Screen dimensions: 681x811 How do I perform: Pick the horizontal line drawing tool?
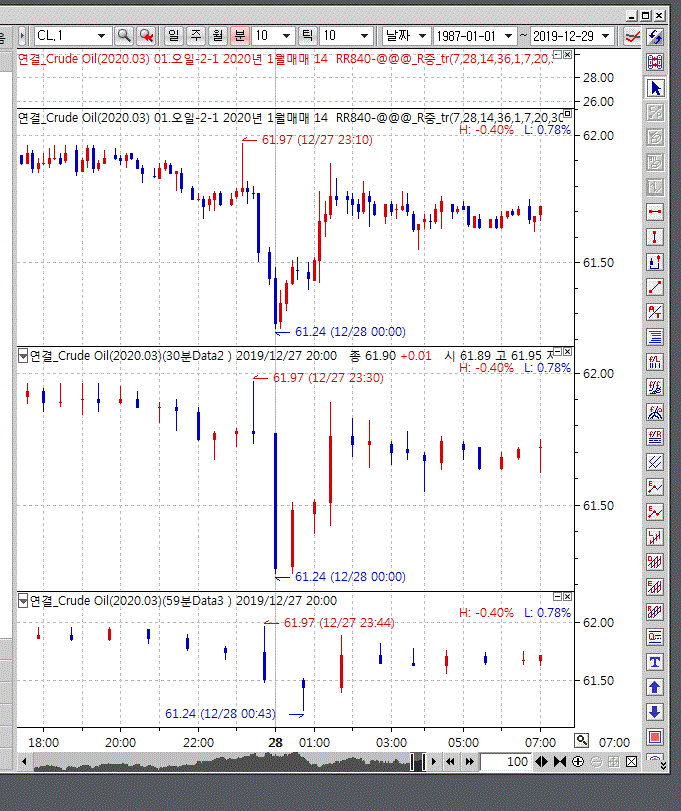coord(656,212)
